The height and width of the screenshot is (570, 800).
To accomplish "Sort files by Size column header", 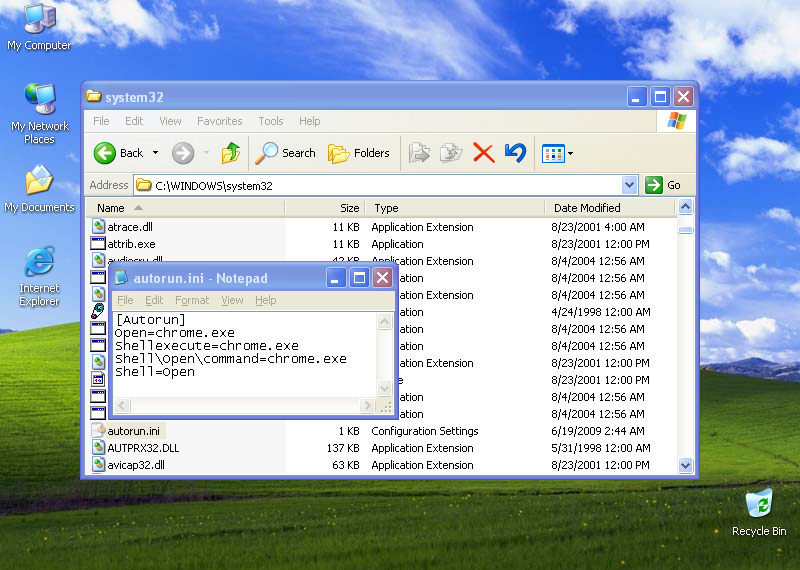I will [324, 208].
